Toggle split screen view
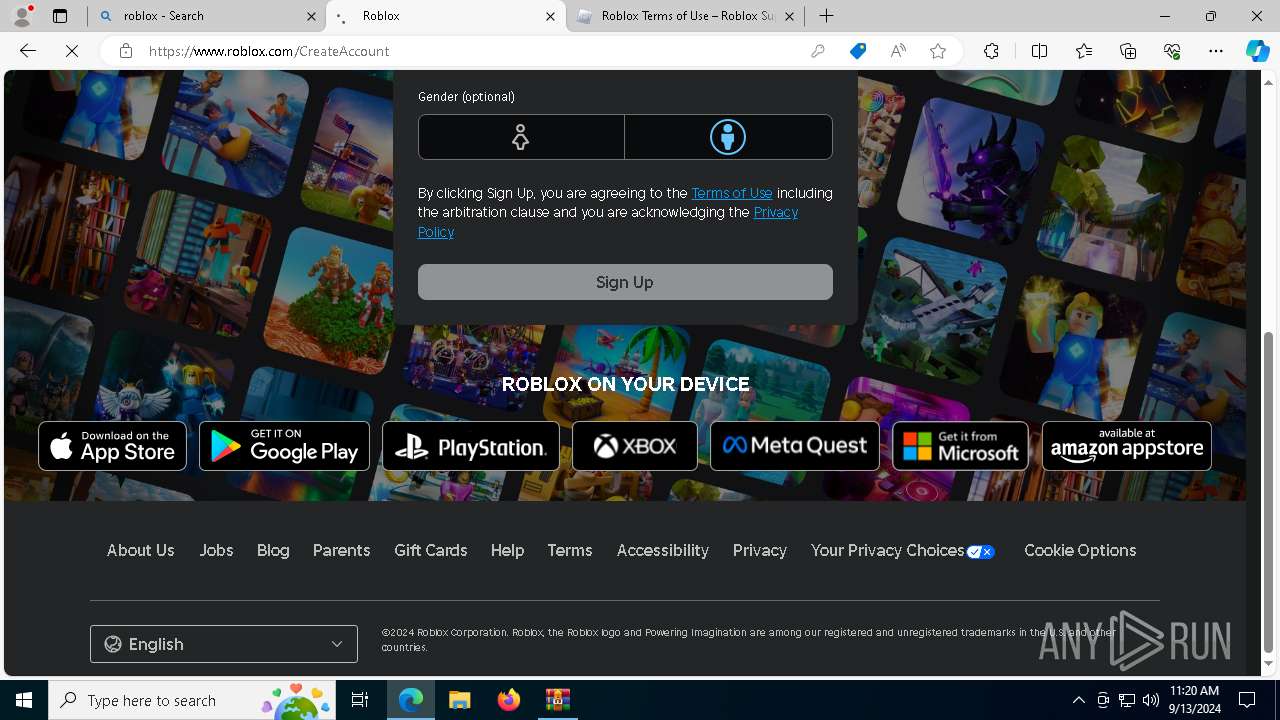Screen dimensions: 1280x720 coord(1039,51)
